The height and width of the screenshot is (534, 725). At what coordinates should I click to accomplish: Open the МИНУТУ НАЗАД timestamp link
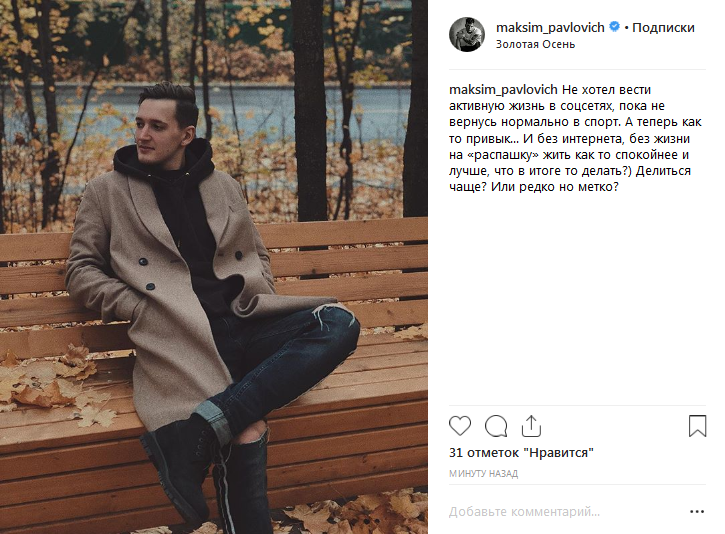(x=483, y=473)
